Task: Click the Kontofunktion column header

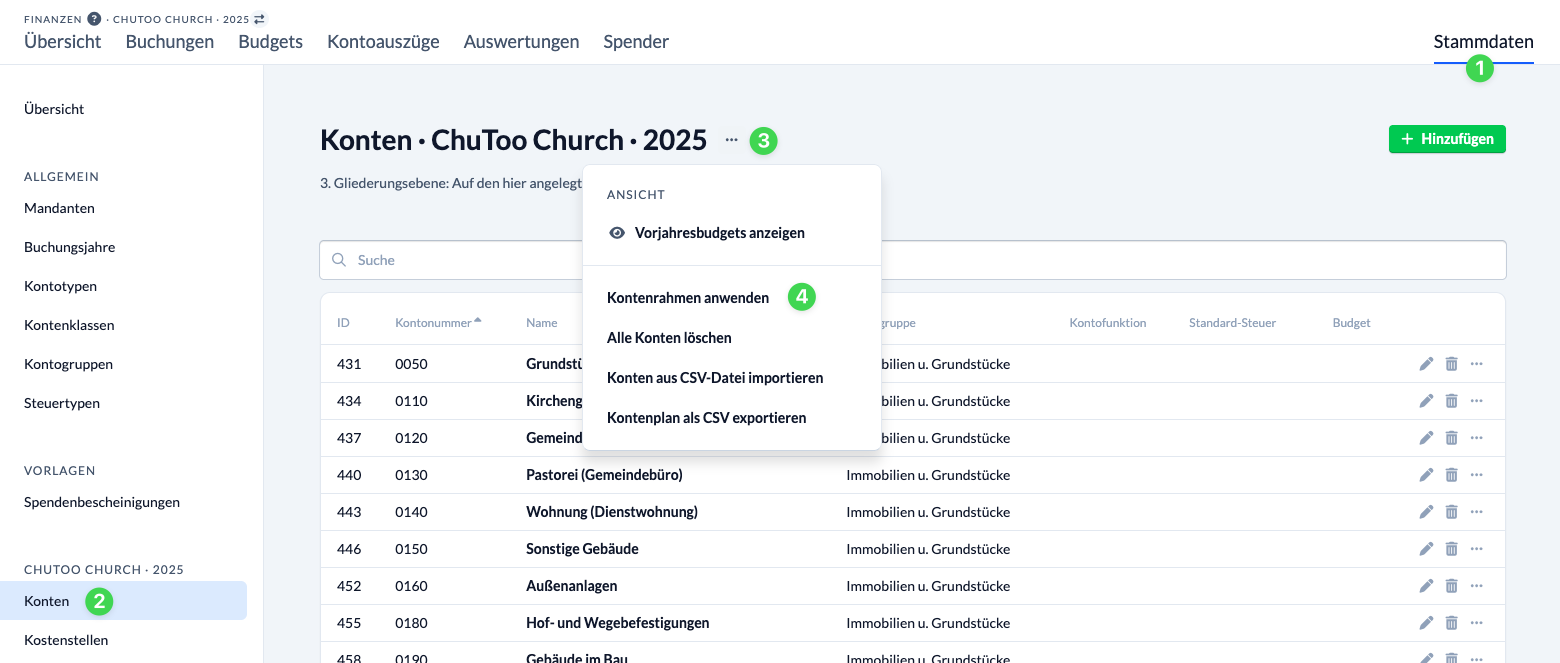Action: [x=1107, y=323]
